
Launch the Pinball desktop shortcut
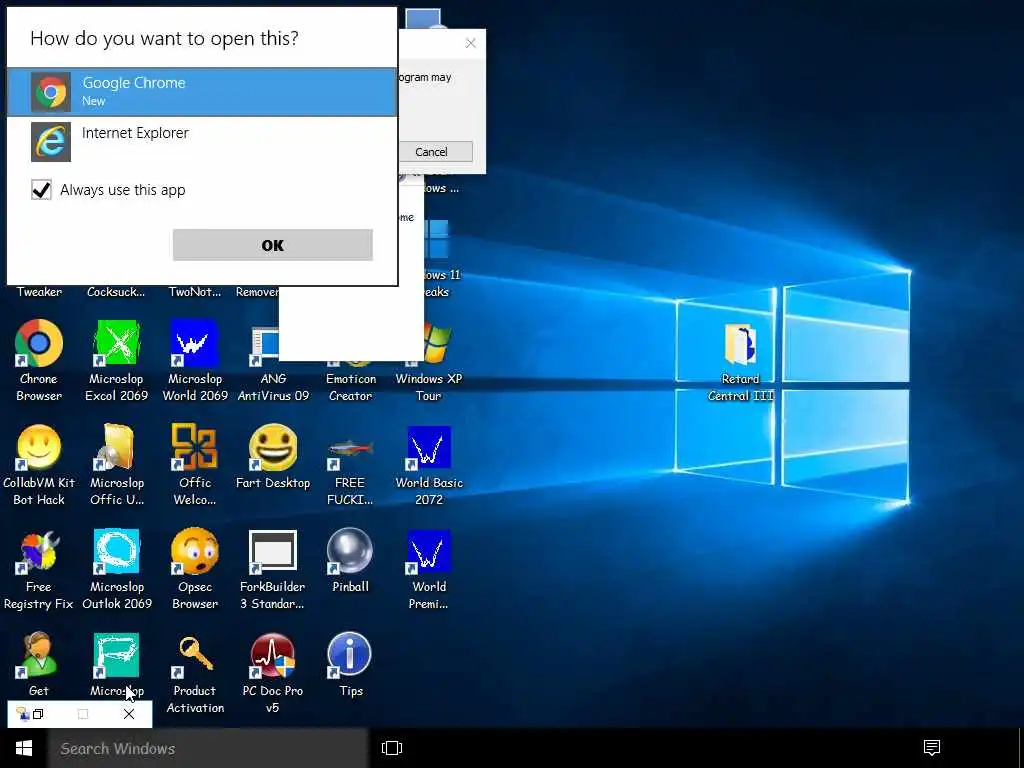point(350,560)
